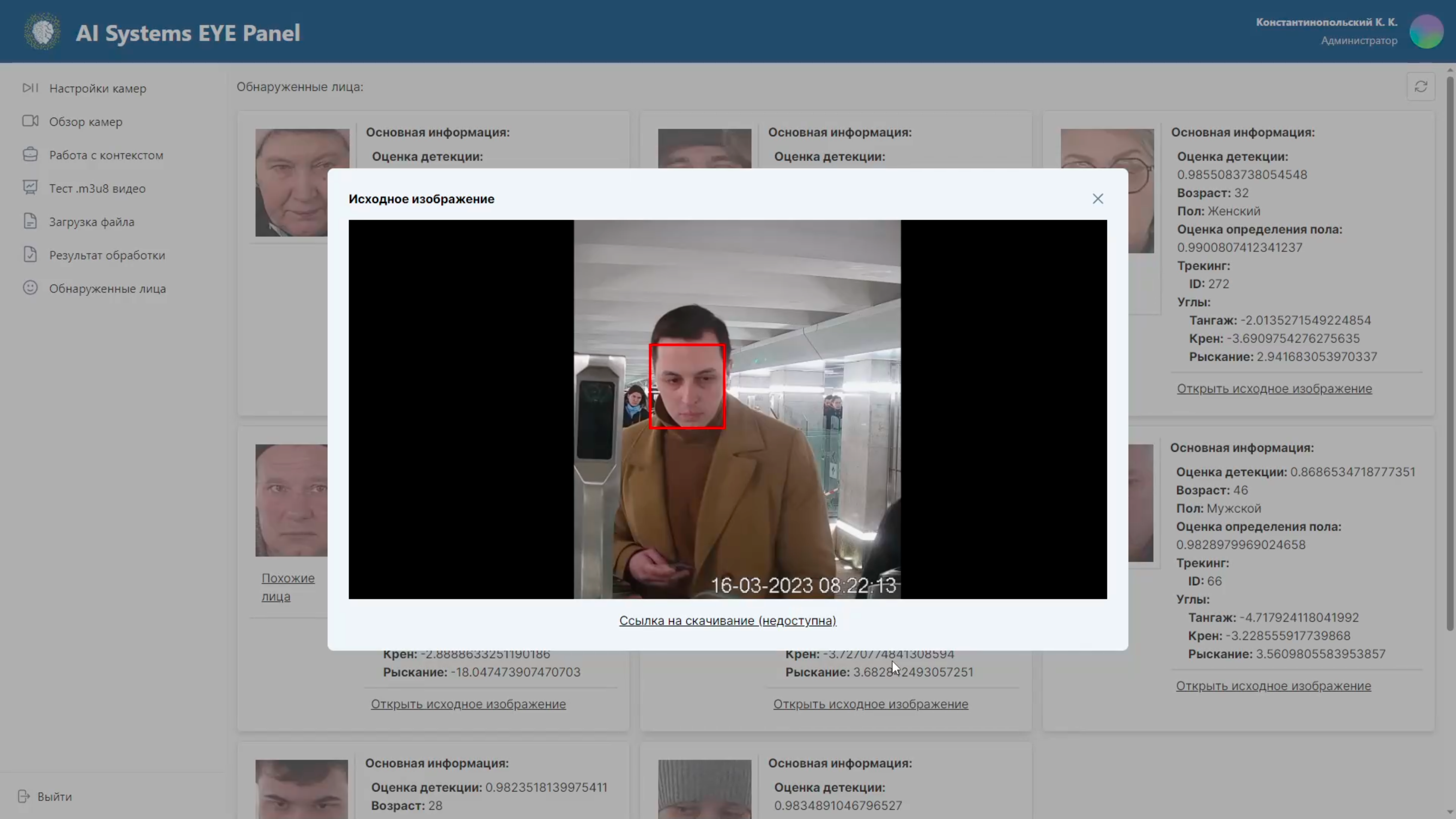
Task: Click the gray-hat face thumbnail beside 0.9834891046796527
Action: pyautogui.click(x=704, y=789)
